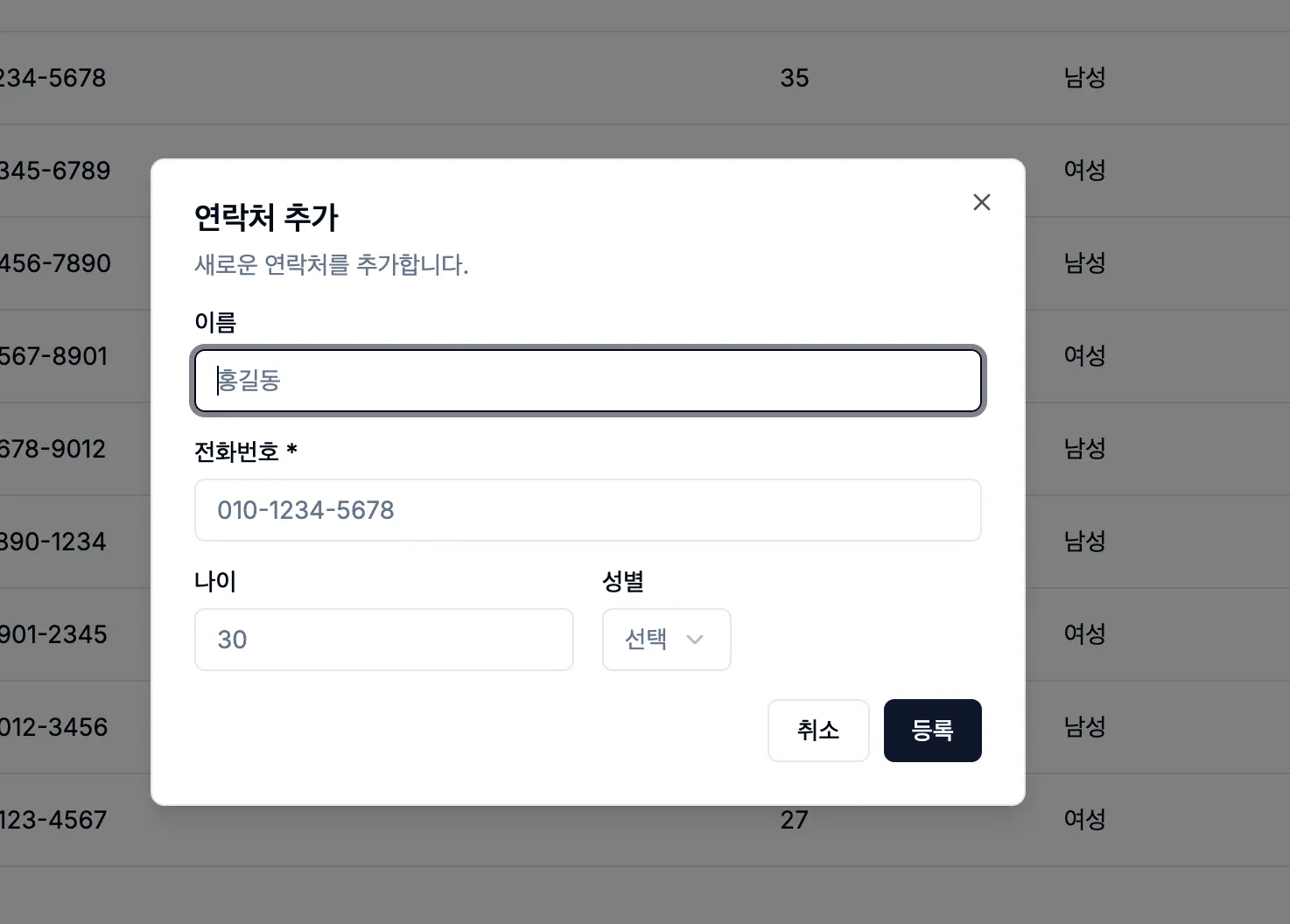Click the 이름 field label
1290x924 pixels.
click(215, 323)
